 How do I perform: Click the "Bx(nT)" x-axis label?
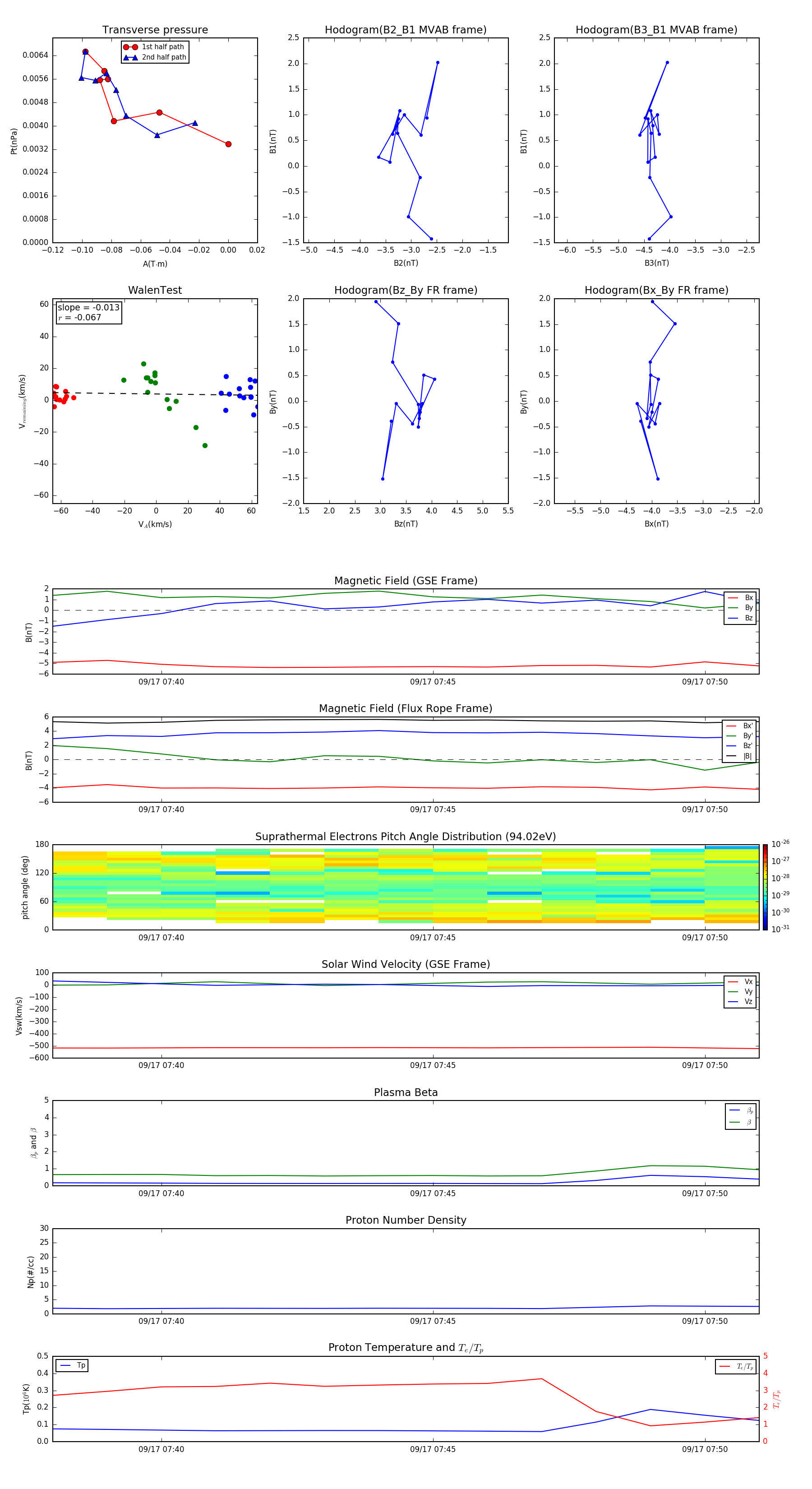coord(656,524)
